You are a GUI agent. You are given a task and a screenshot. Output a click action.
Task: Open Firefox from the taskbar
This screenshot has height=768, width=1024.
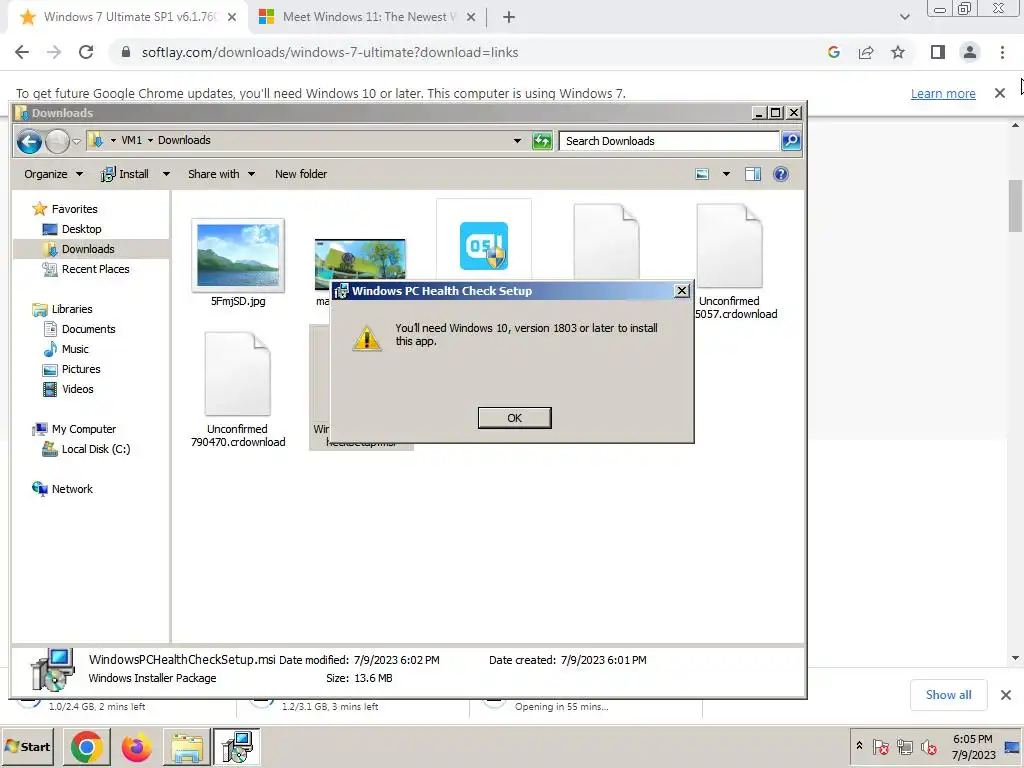(136, 747)
